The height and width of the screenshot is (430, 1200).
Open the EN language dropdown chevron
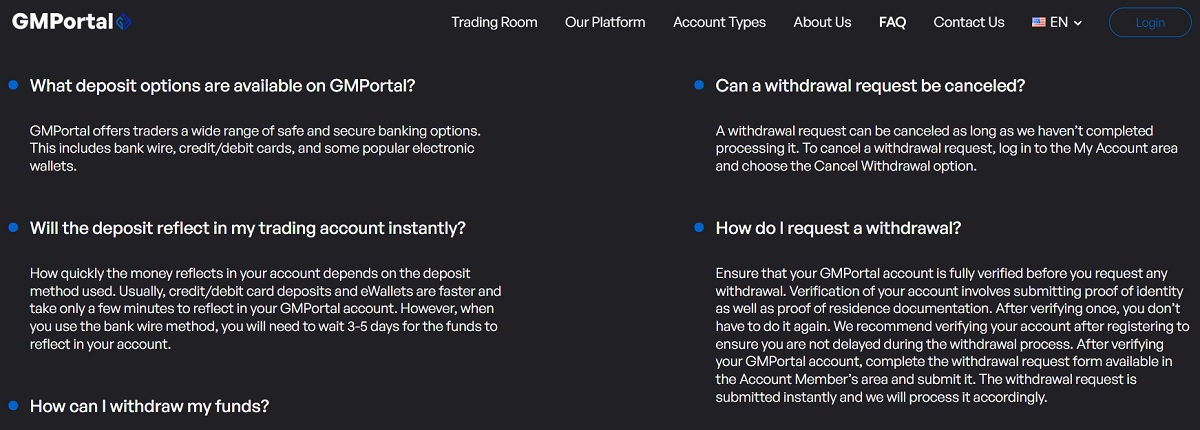1078,23
